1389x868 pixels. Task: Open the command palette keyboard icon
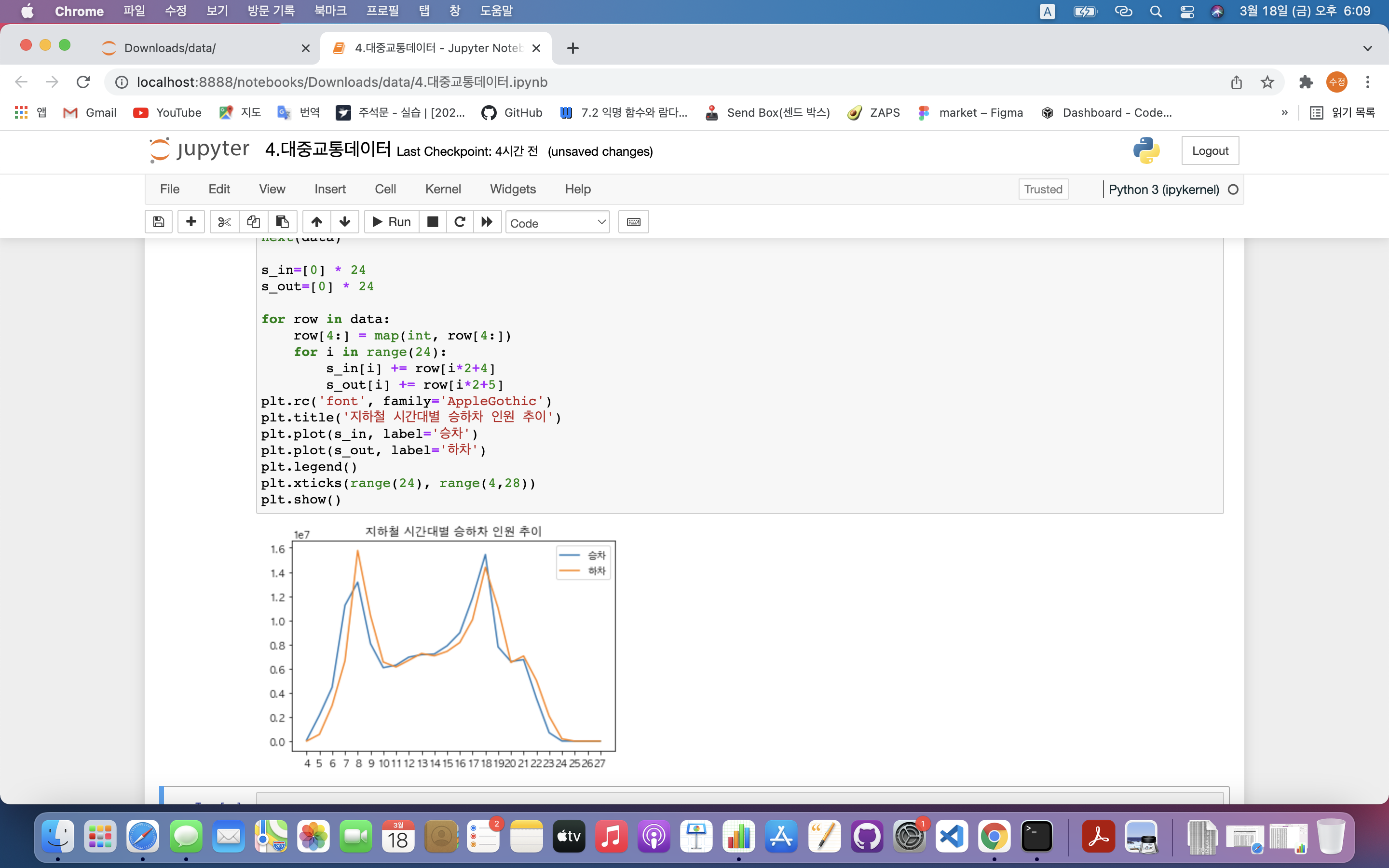coord(634,222)
